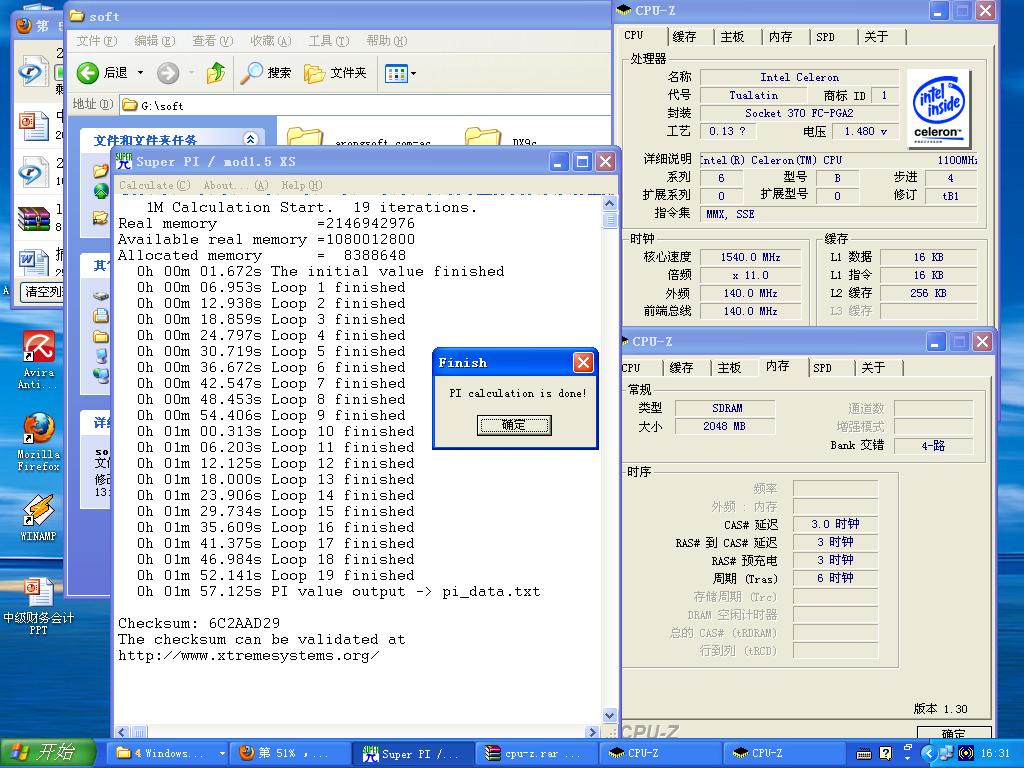This screenshot has height=768, width=1024.
Task: Click the green Back arrow in Explorer
Action: pyautogui.click(x=88, y=72)
